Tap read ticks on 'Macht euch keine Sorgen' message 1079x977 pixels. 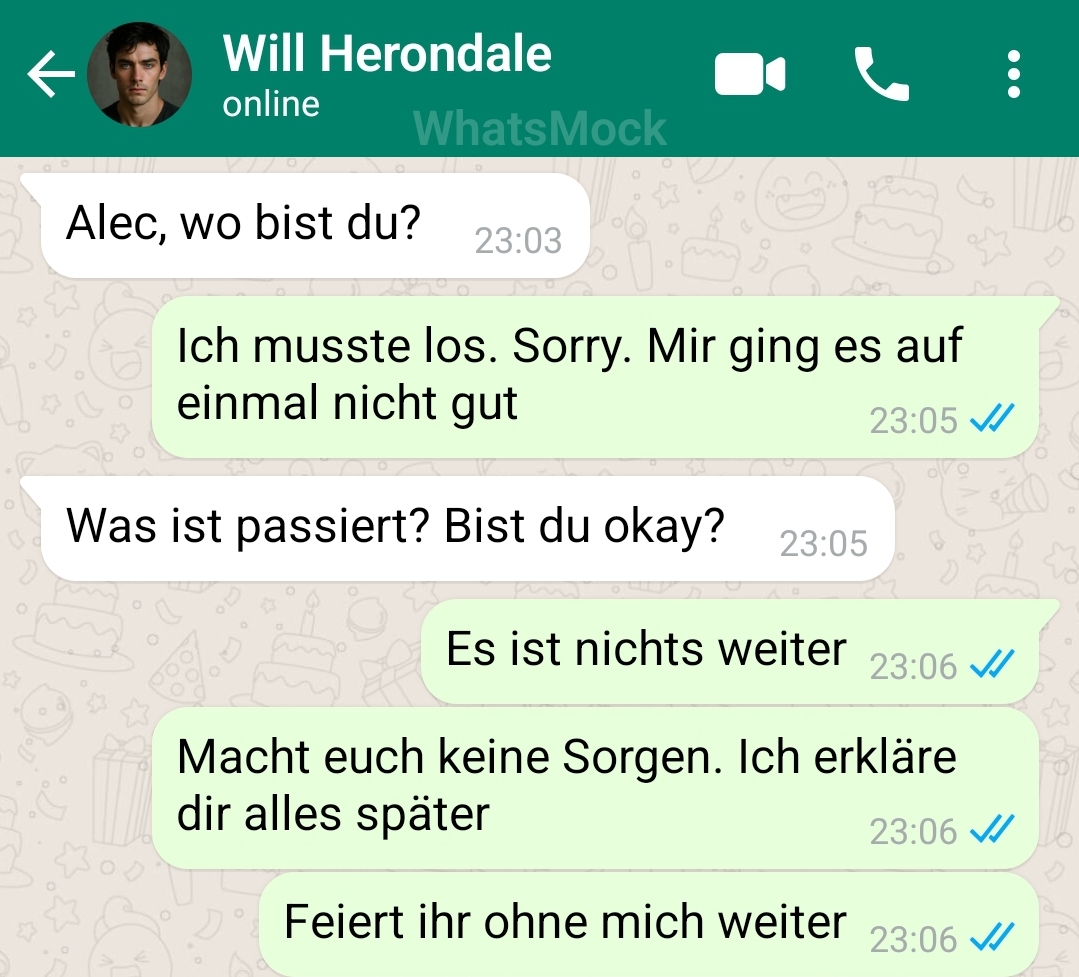click(x=992, y=828)
